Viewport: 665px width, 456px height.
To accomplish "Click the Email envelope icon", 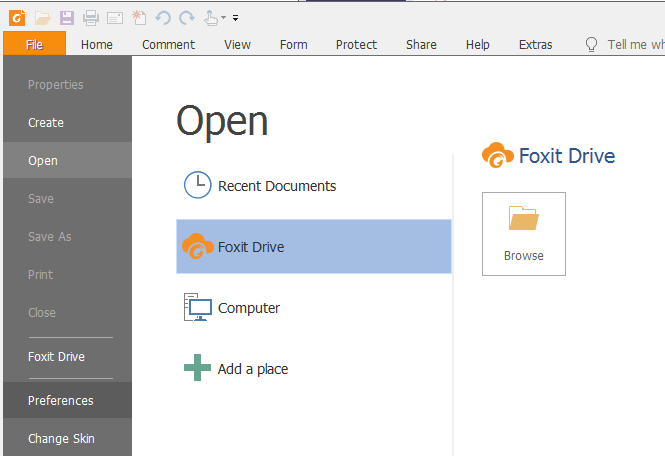I will [x=114, y=17].
